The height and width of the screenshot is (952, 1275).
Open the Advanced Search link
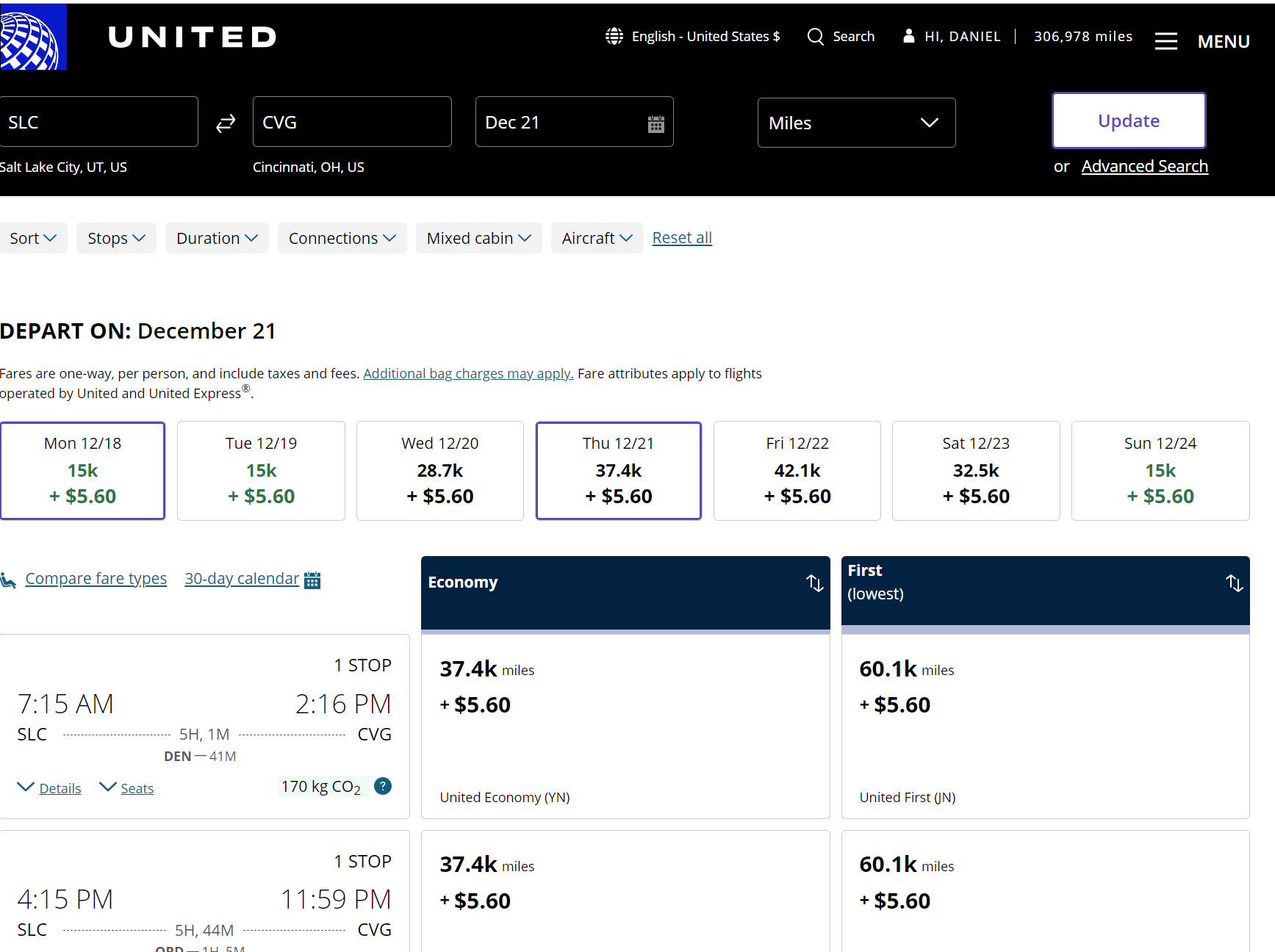coord(1144,167)
